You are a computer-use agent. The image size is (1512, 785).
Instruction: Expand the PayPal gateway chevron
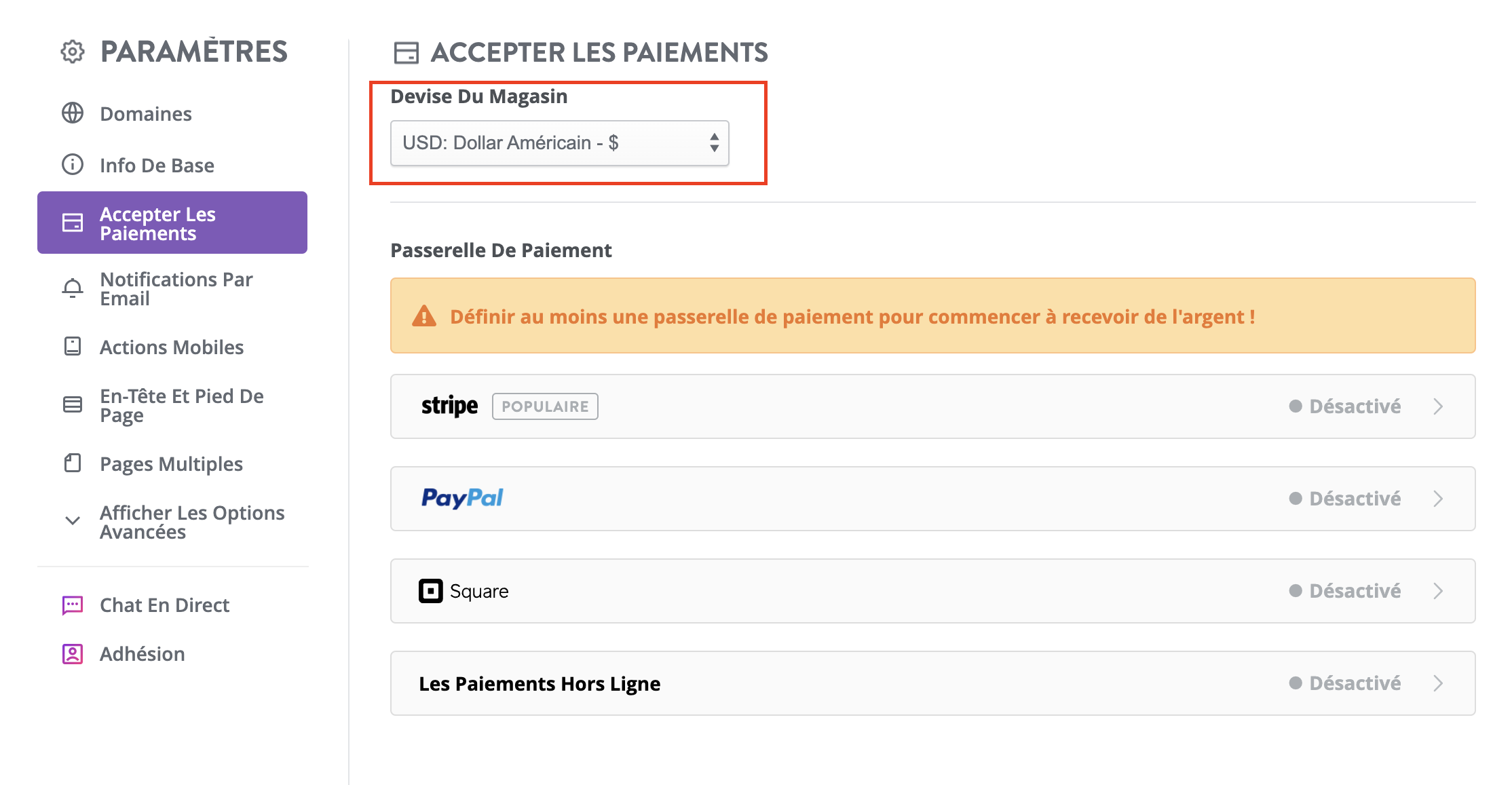(x=1438, y=499)
